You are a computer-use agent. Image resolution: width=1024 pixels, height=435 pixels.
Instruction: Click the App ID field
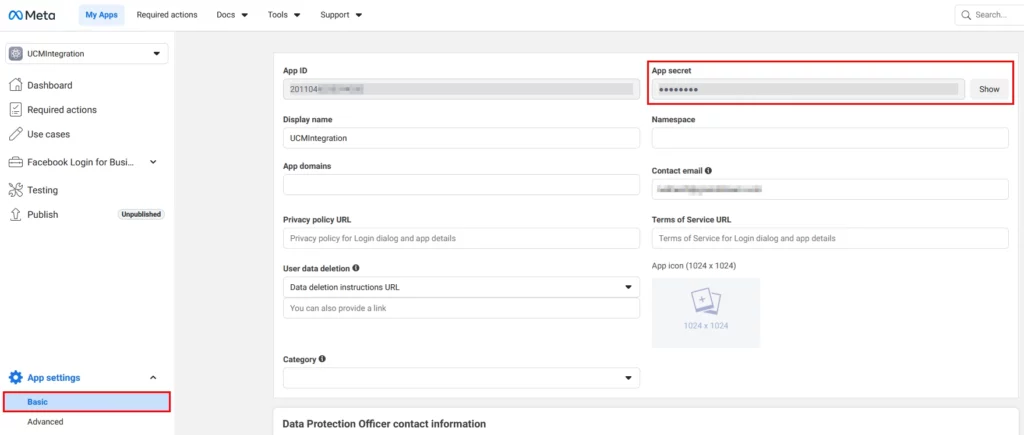(461, 89)
